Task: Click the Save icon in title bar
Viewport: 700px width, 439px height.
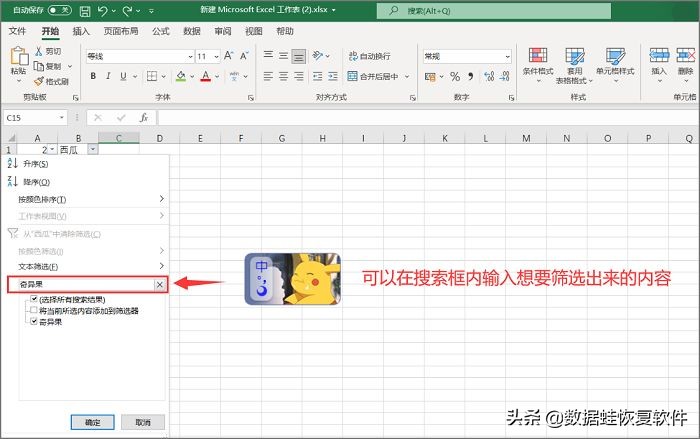Action: coord(85,11)
